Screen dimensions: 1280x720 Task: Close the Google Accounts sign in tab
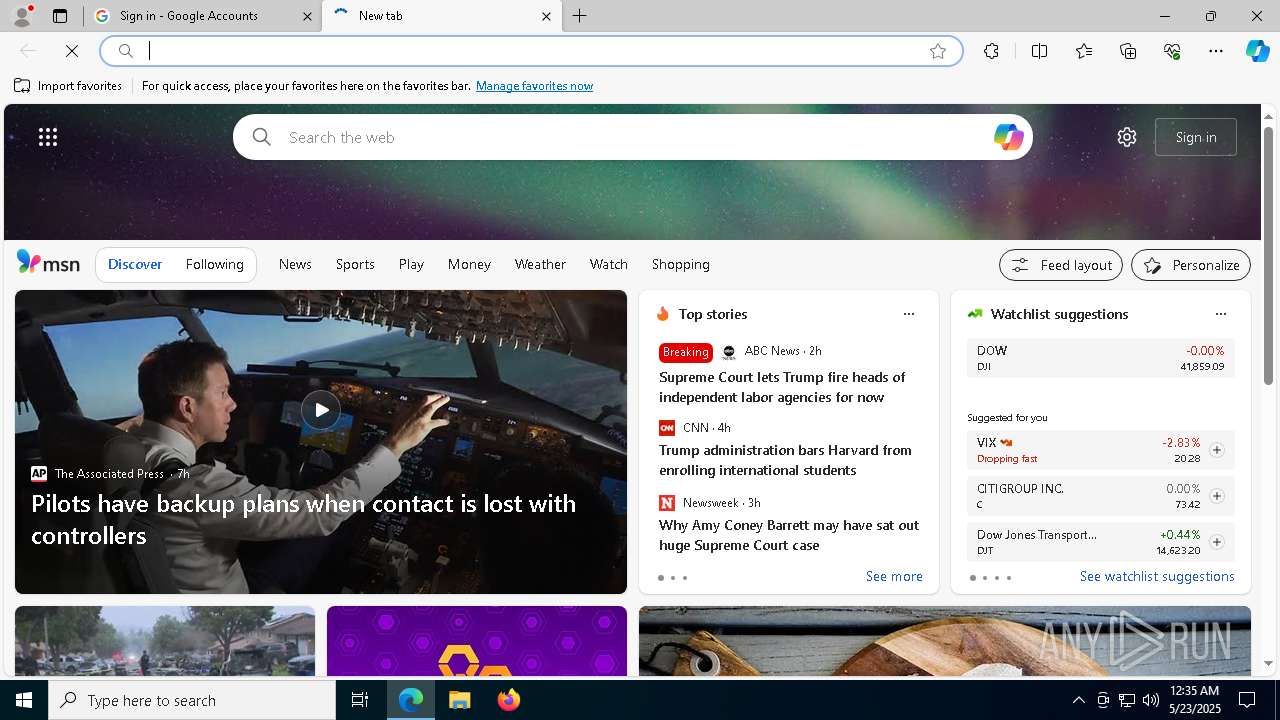coord(307,16)
